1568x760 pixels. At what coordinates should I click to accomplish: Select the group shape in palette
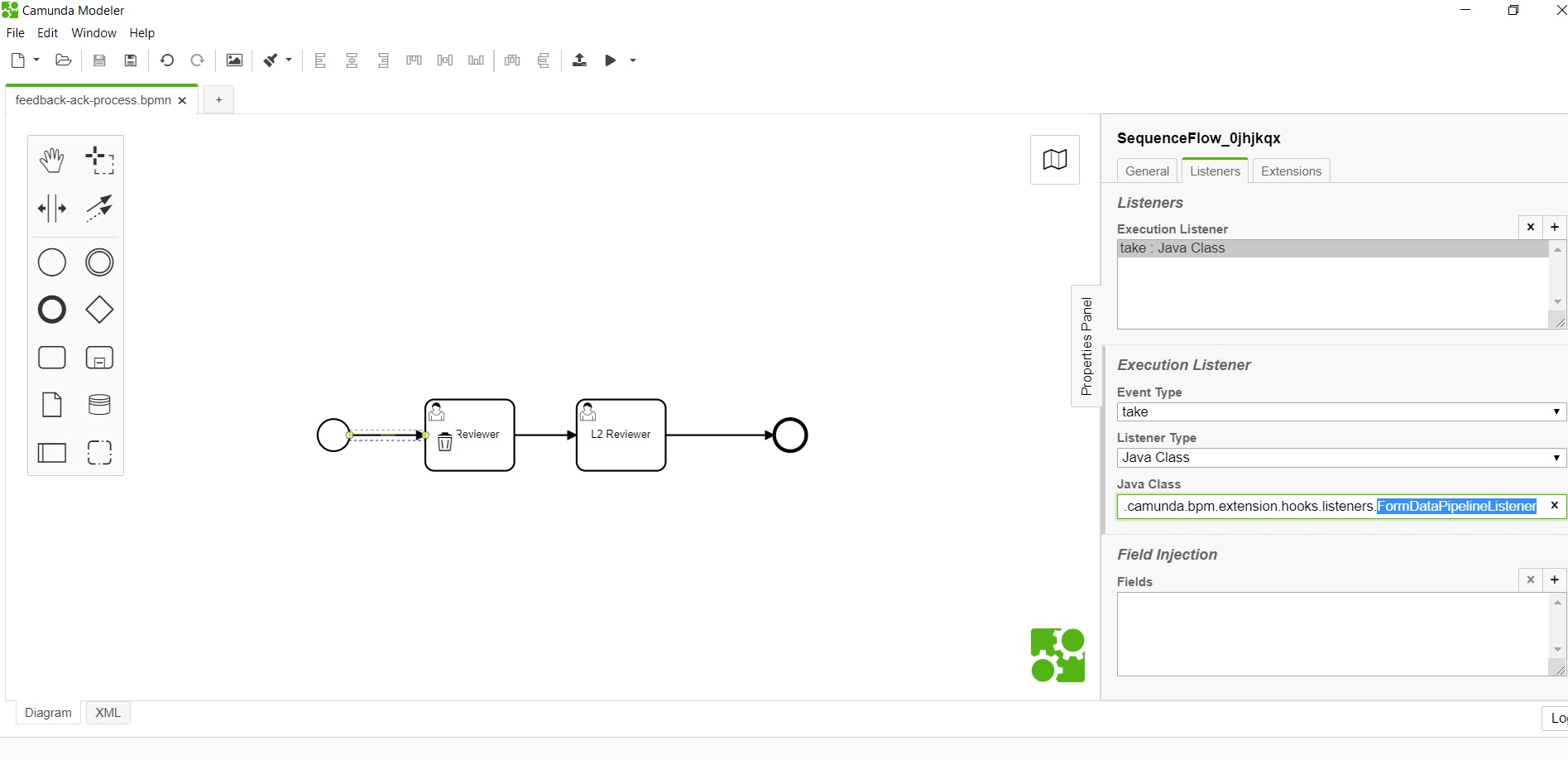100,453
